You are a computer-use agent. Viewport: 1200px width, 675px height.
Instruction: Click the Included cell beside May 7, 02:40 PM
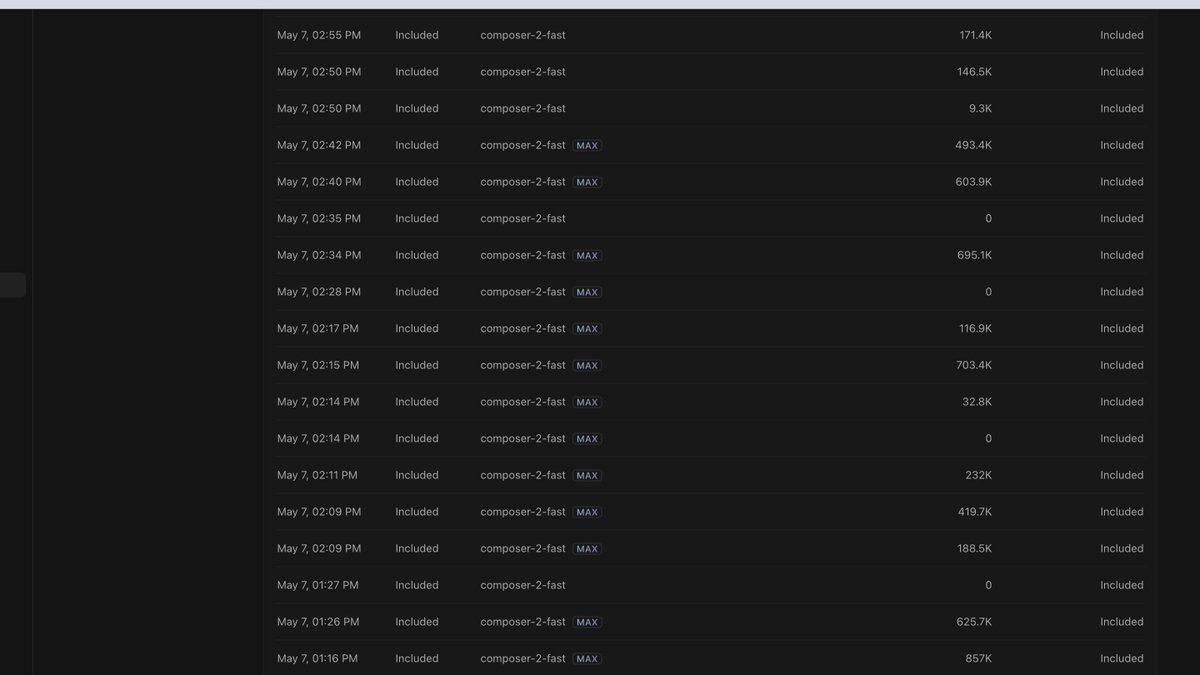pyautogui.click(x=417, y=182)
